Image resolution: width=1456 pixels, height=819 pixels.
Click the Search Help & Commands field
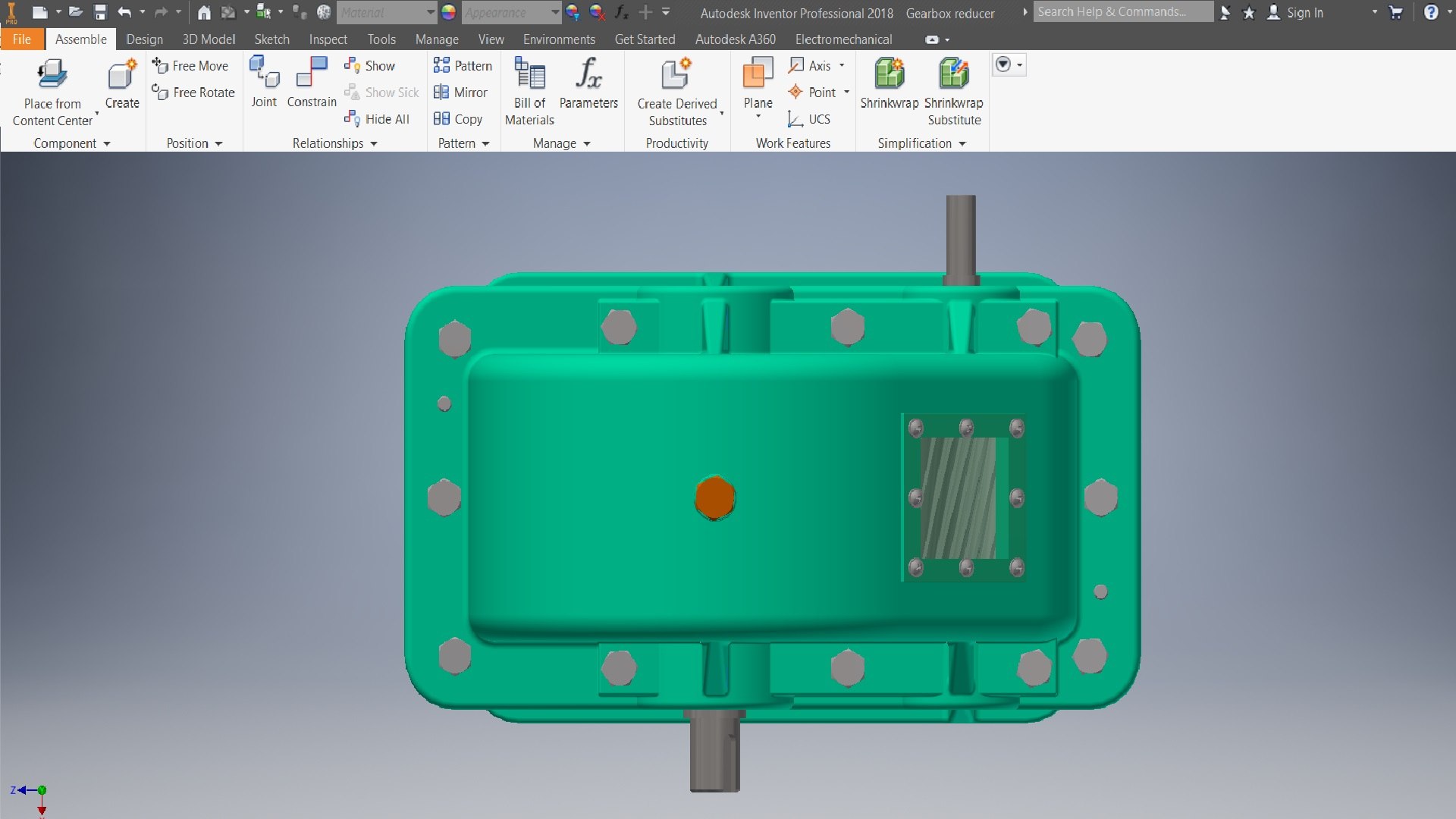1123,12
